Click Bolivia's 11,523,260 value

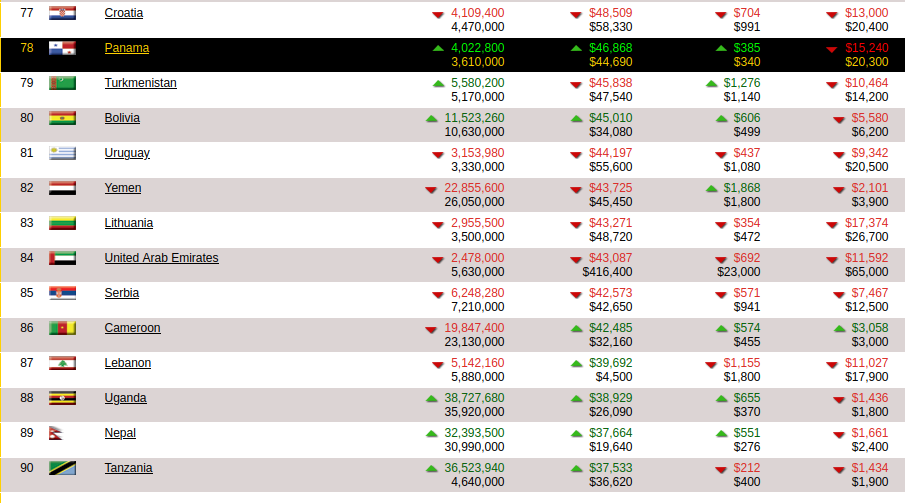coord(474,118)
